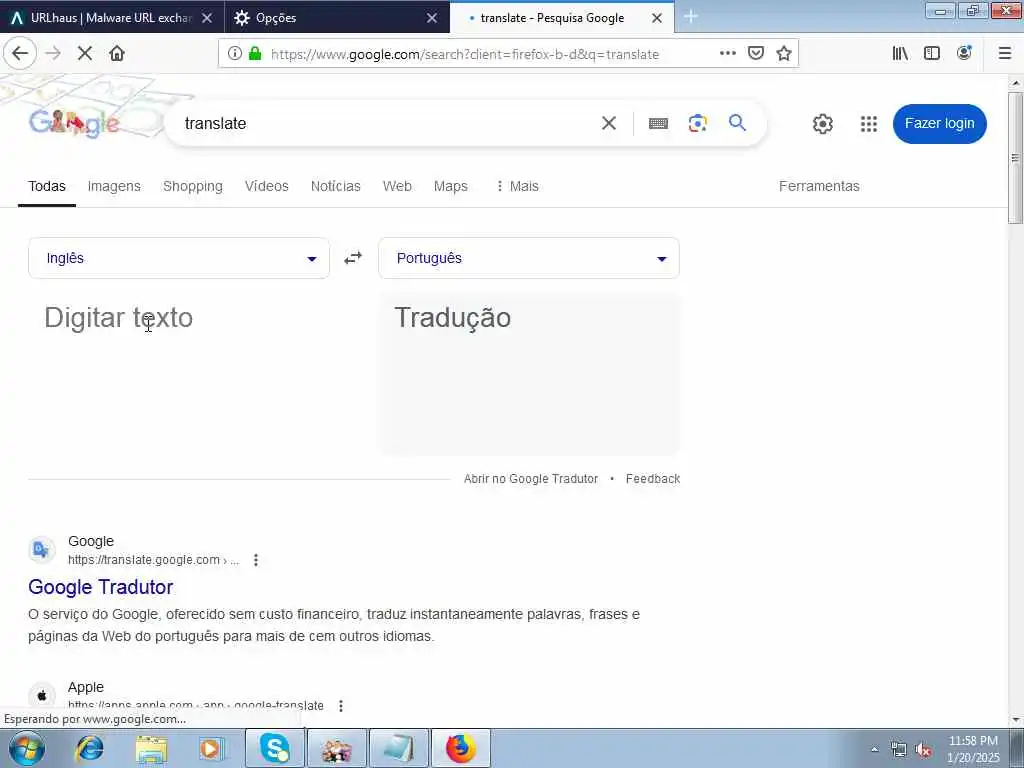Select the Web results tab
Screen dimensions: 1024x768
(397, 186)
